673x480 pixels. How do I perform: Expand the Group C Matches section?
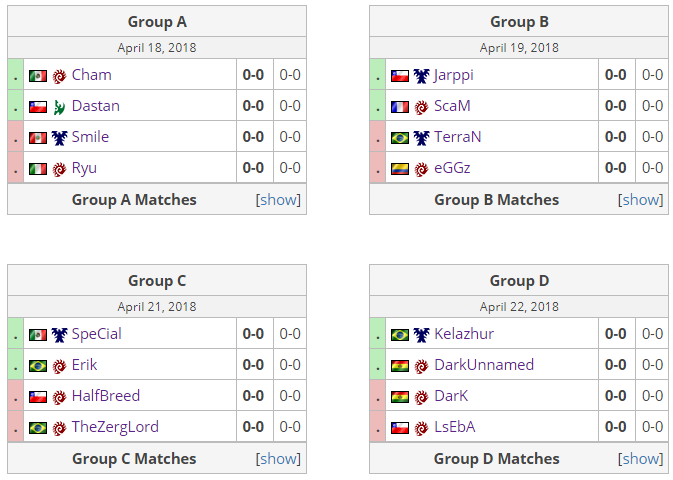point(279,458)
